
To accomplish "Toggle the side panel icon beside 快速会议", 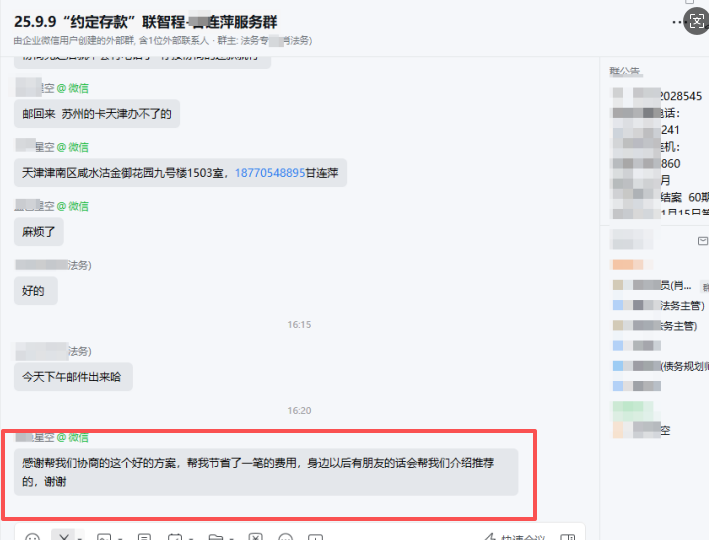I will (x=567, y=537).
